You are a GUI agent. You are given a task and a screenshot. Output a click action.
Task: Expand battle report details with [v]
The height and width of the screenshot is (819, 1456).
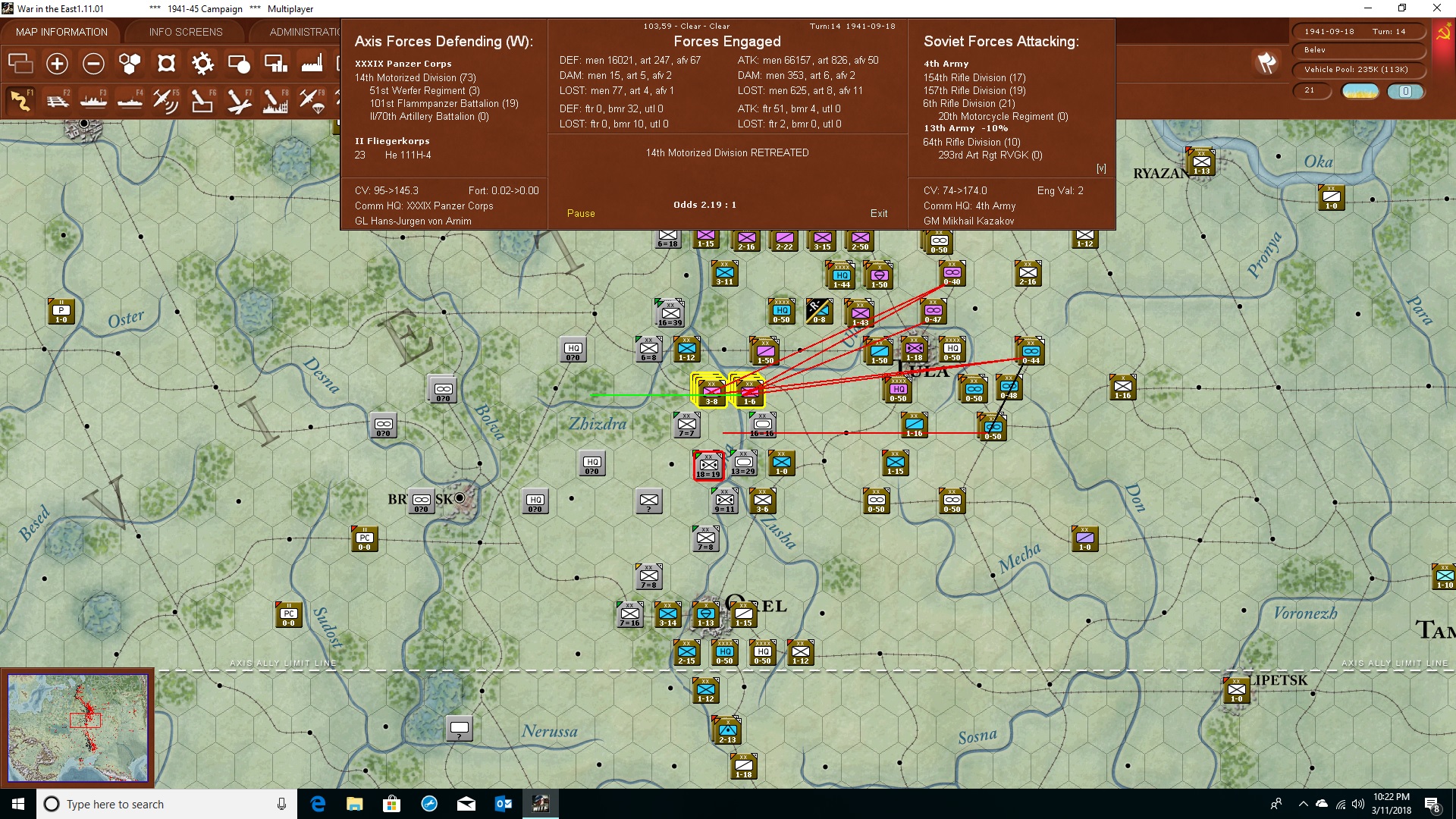point(1101,168)
